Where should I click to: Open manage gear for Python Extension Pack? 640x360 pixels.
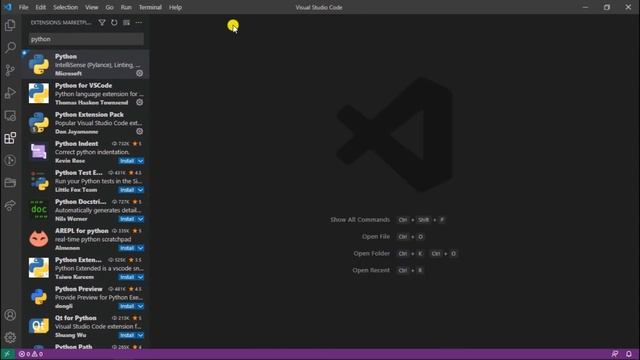point(140,131)
